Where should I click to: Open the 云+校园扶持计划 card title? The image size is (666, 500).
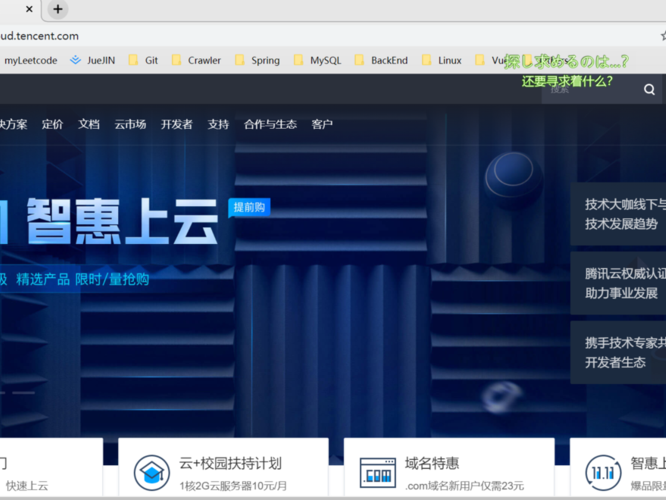(230, 463)
